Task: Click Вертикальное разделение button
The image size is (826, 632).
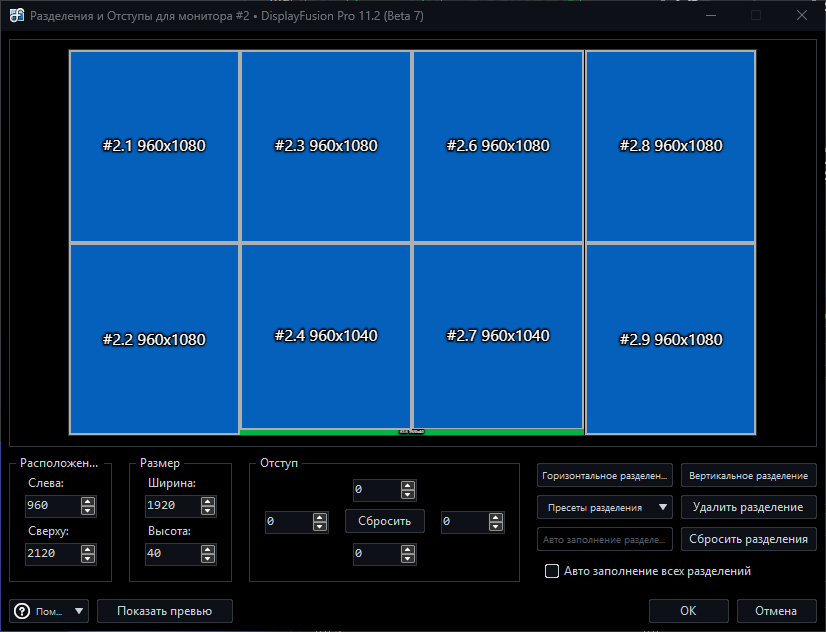Action: tap(748, 475)
